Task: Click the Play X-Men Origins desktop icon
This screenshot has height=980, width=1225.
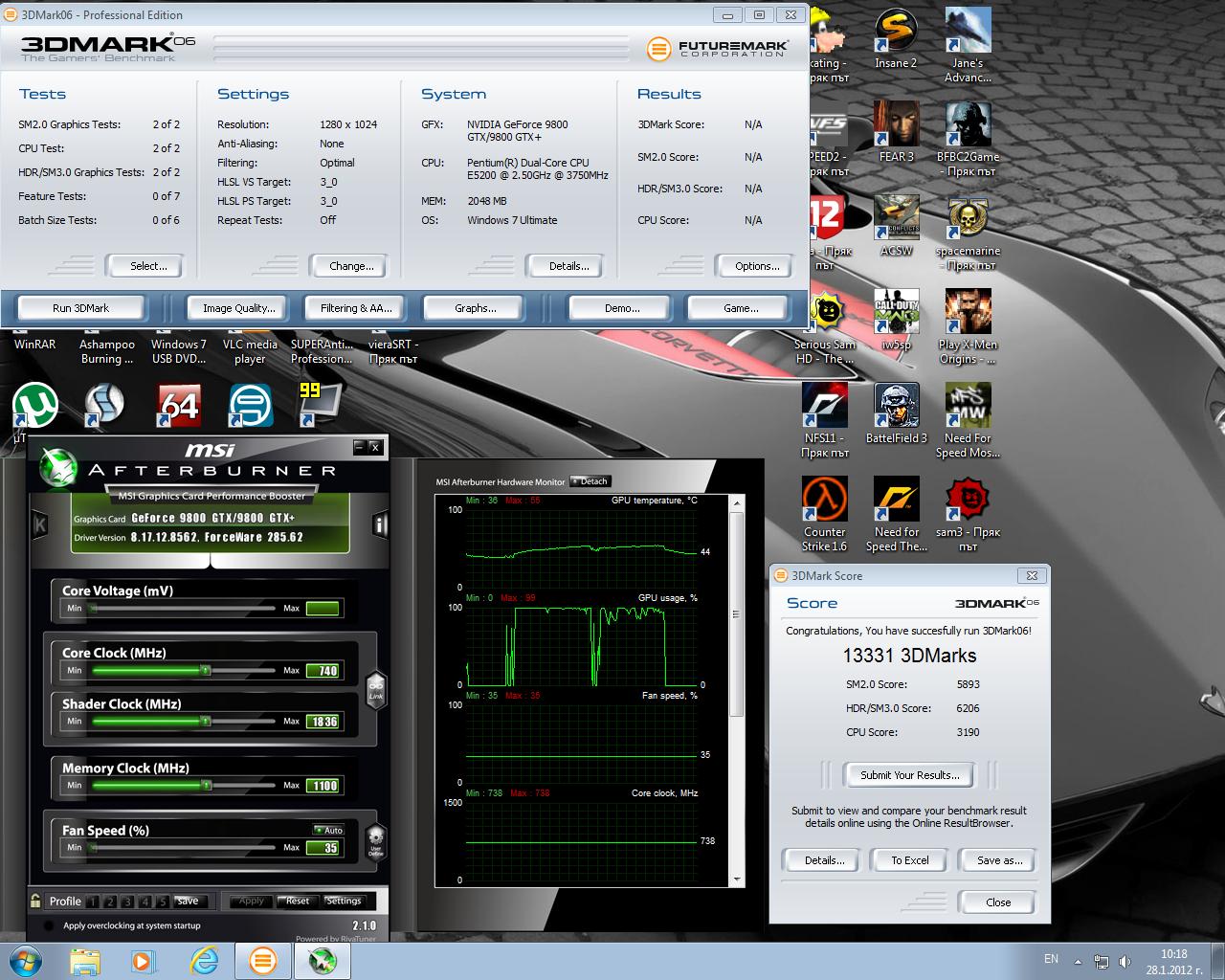Action: point(968,327)
